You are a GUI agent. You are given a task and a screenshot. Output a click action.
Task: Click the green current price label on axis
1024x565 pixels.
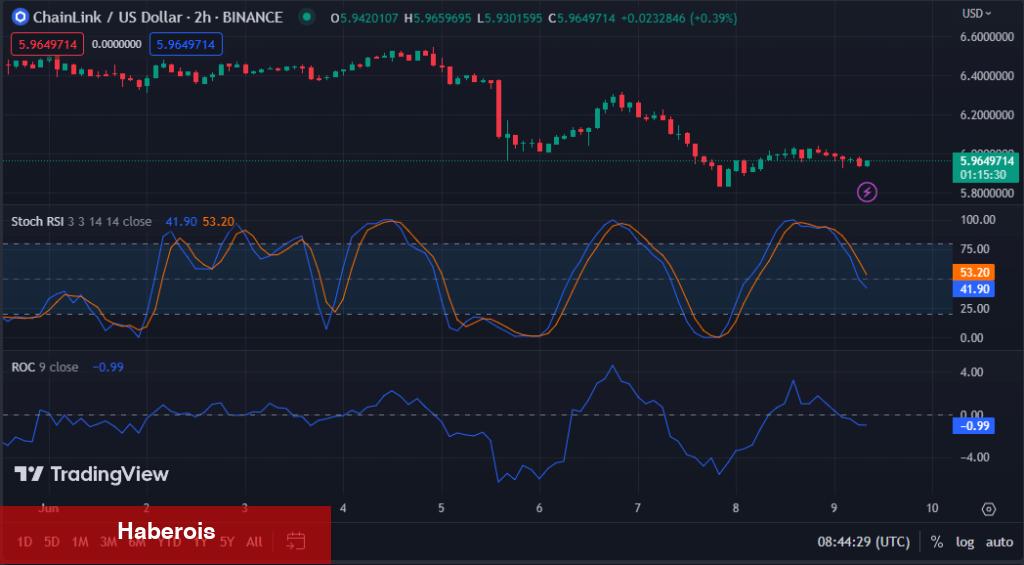point(986,167)
